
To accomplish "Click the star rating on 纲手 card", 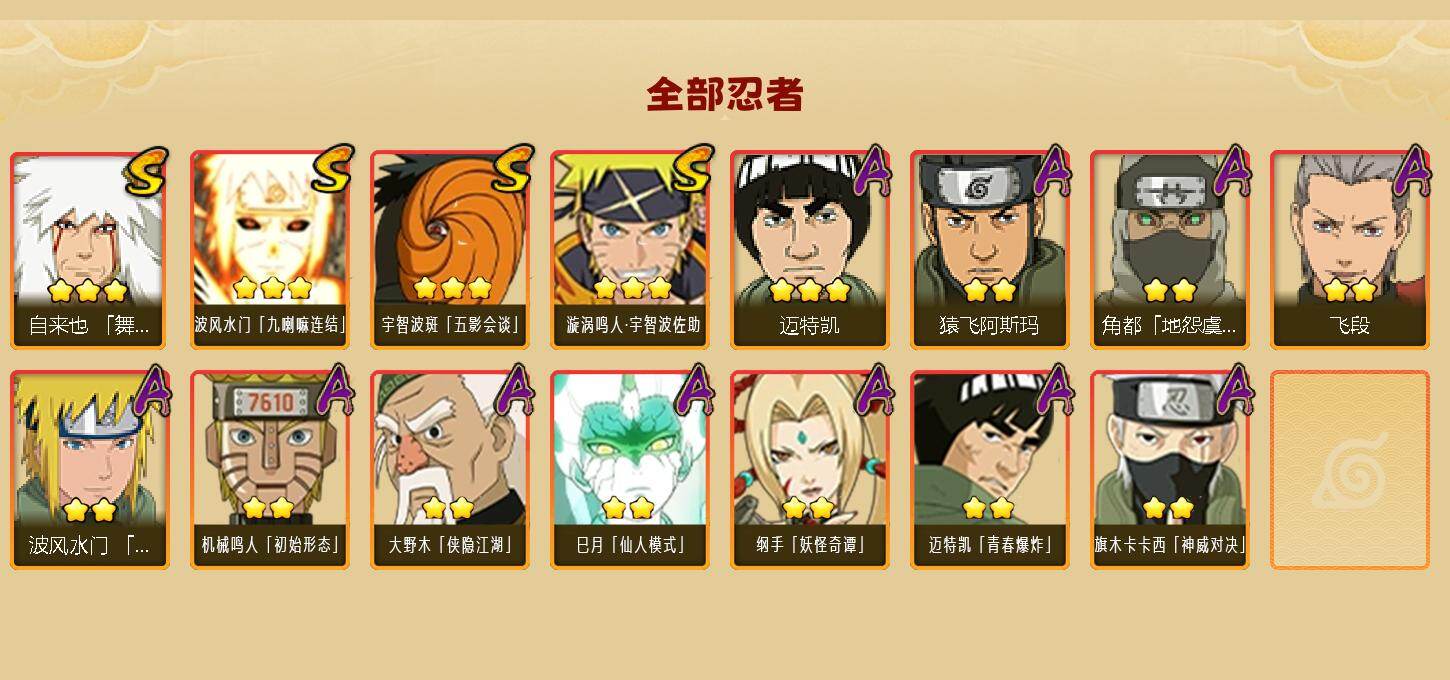I will point(808,509).
